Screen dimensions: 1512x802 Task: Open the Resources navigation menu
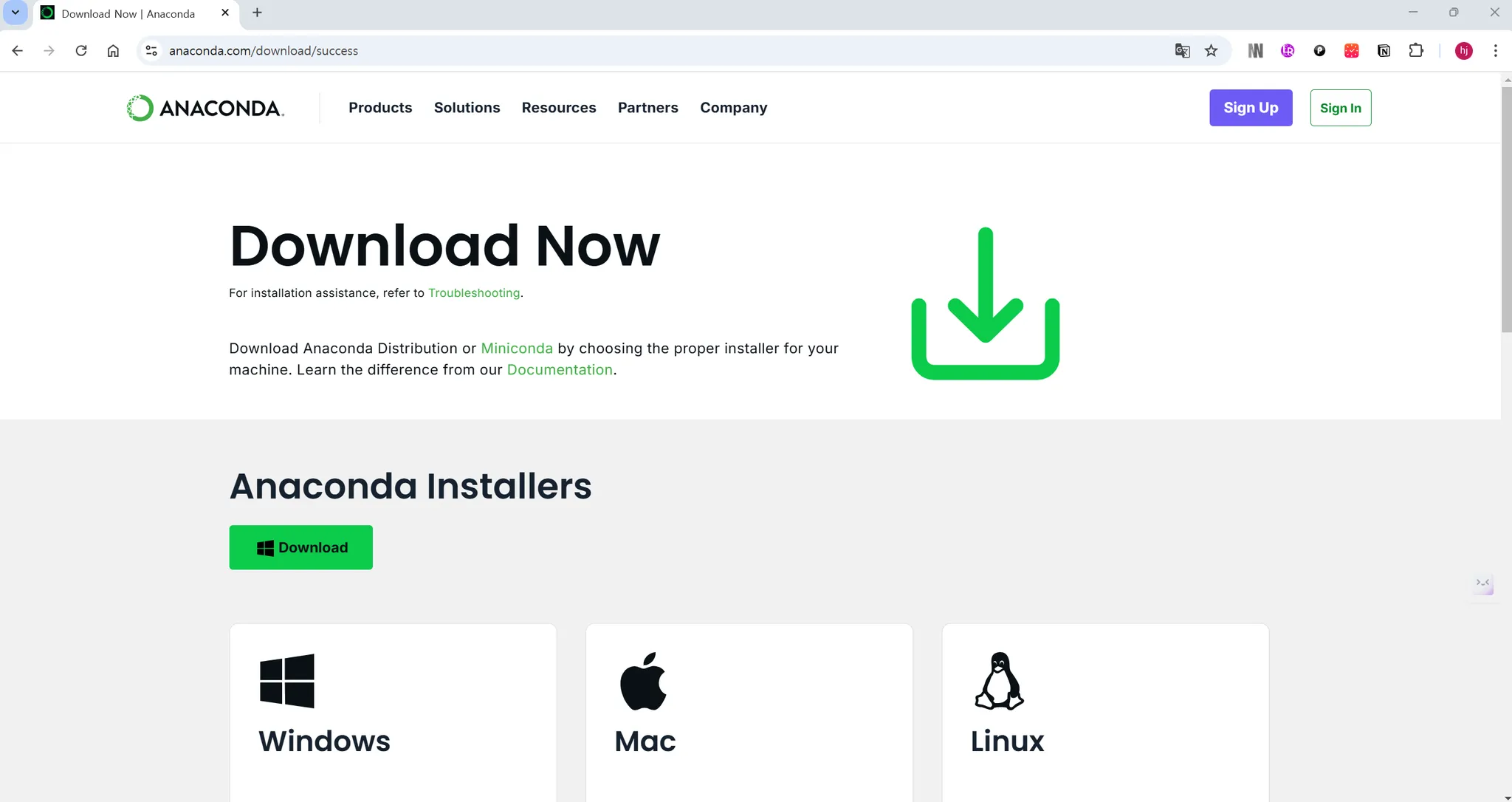[558, 108]
